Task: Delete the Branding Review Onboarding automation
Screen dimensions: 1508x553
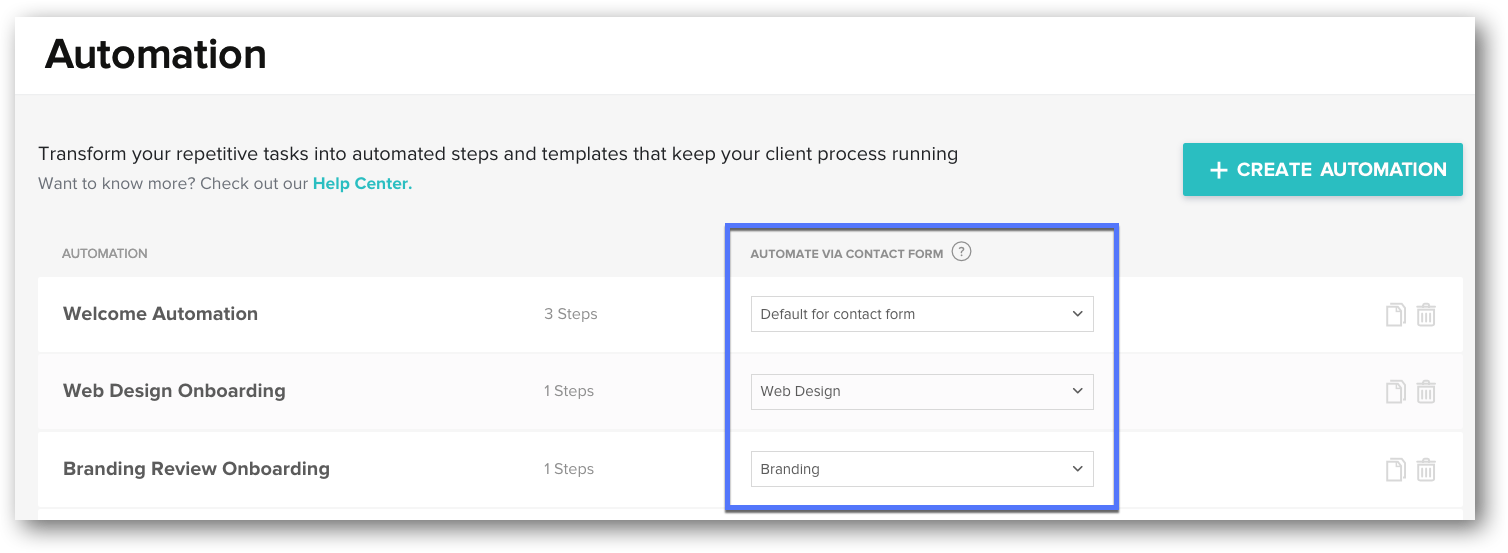Action: pos(1426,469)
